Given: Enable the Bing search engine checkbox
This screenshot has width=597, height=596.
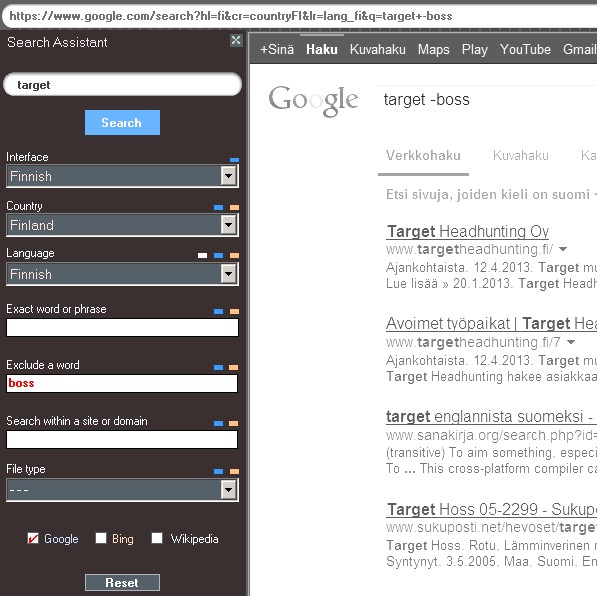Looking at the screenshot, I should click(x=101, y=538).
